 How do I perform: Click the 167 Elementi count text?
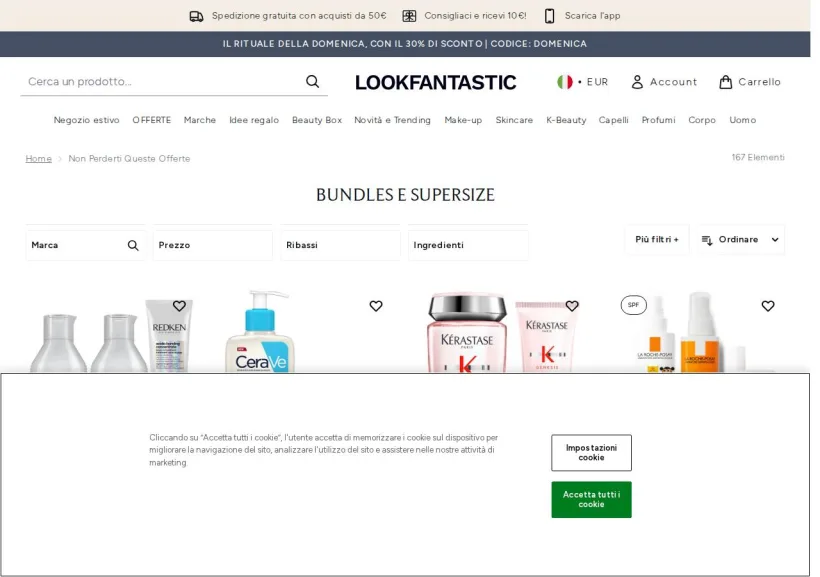click(758, 157)
